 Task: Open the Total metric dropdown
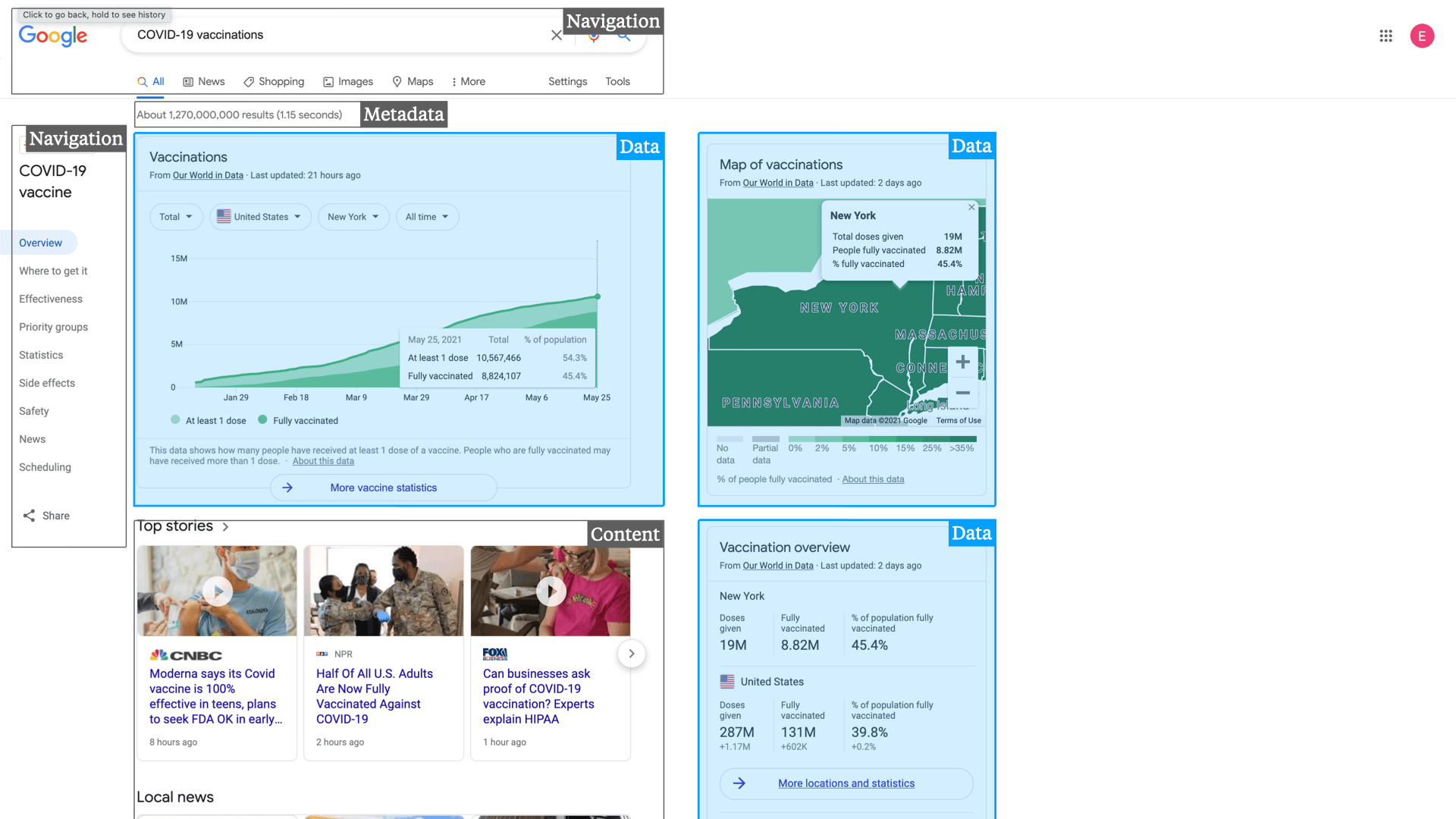point(176,217)
